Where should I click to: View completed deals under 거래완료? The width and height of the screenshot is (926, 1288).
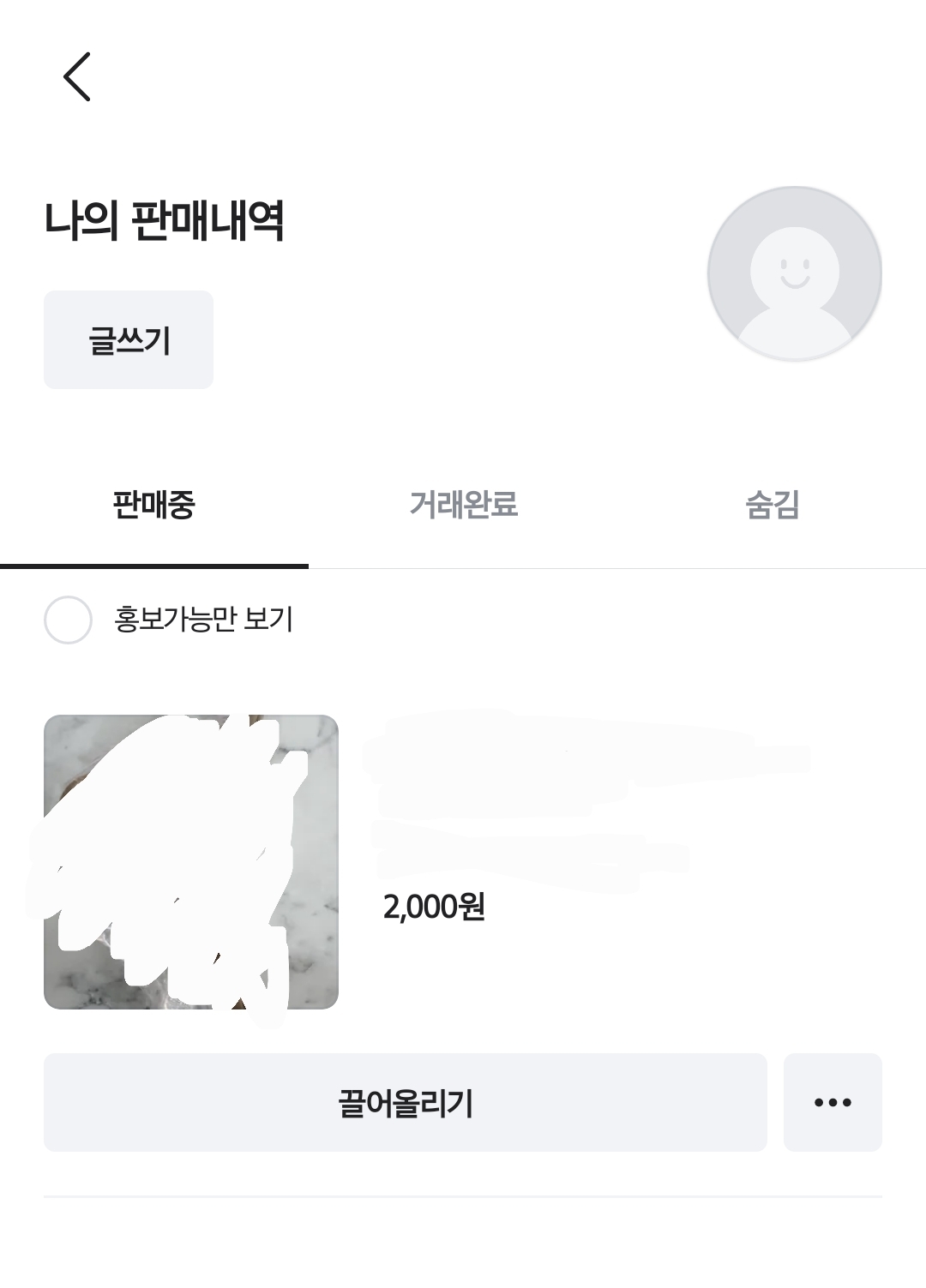click(463, 505)
